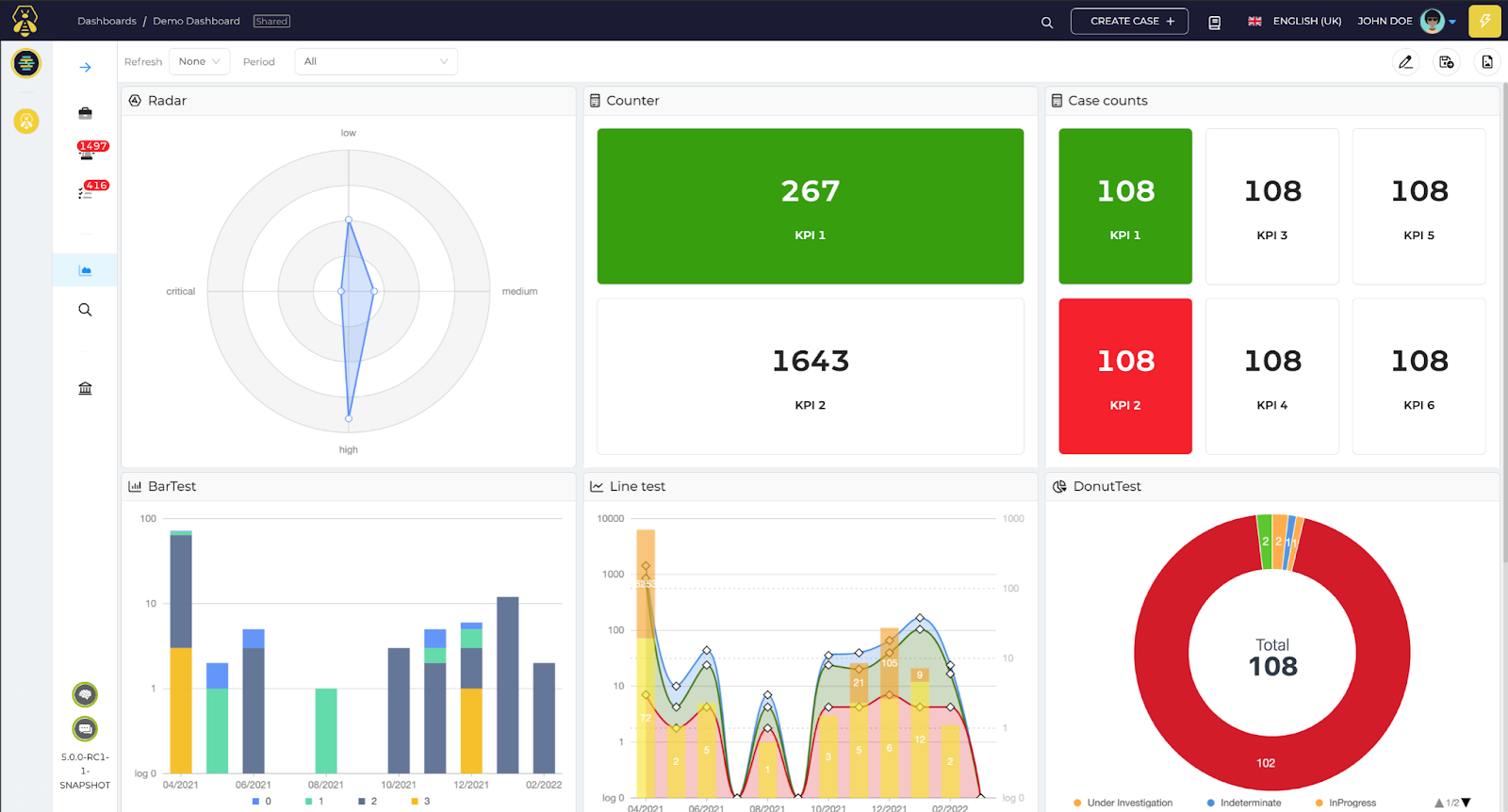This screenshot has height=812, width=1508.
Task: Toggle legend series 3 in BarTest
Action: tap(420, 802)
